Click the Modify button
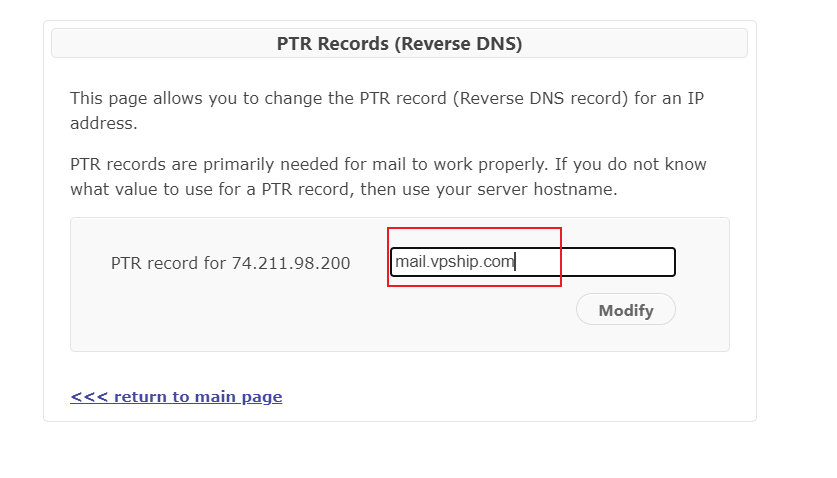Screen dimensions: 837x478 (626, 309)
